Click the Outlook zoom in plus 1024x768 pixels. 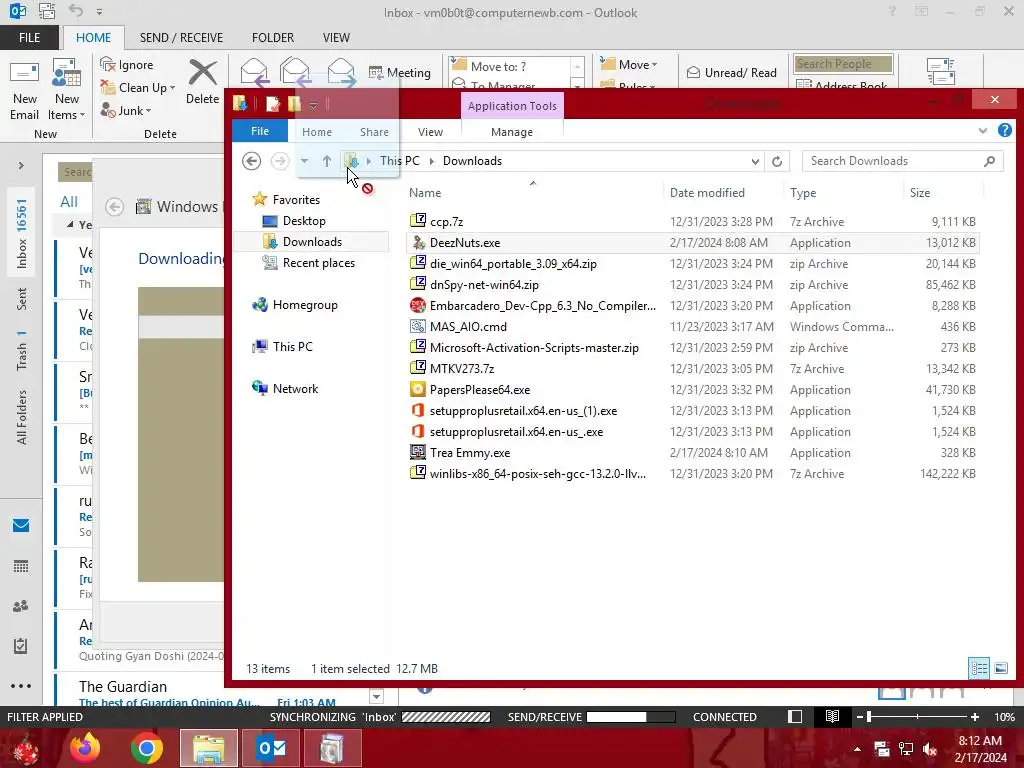(x=975, y=717)
